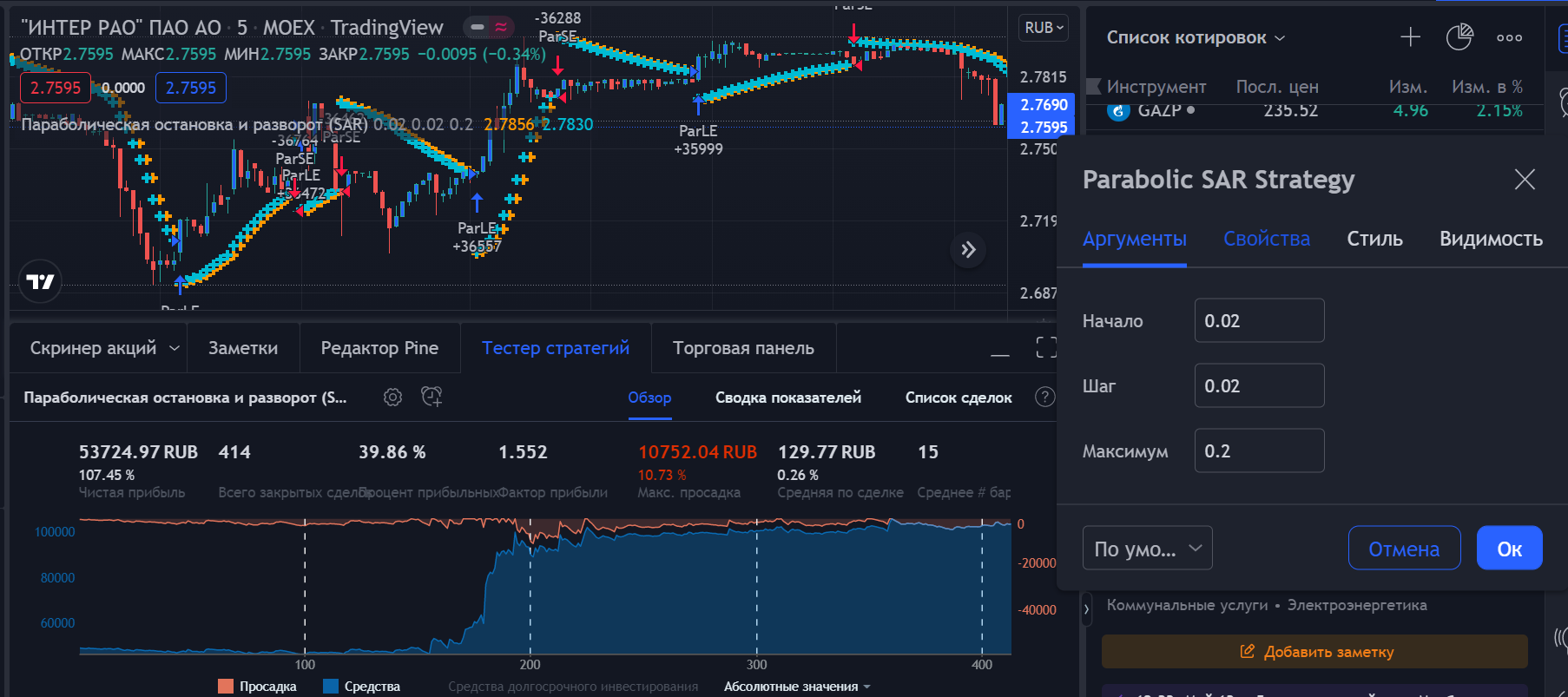Close the Parabolic SAR Strategy dialog
This screenshot has width=1568, height=697.
coord(1525,180)
